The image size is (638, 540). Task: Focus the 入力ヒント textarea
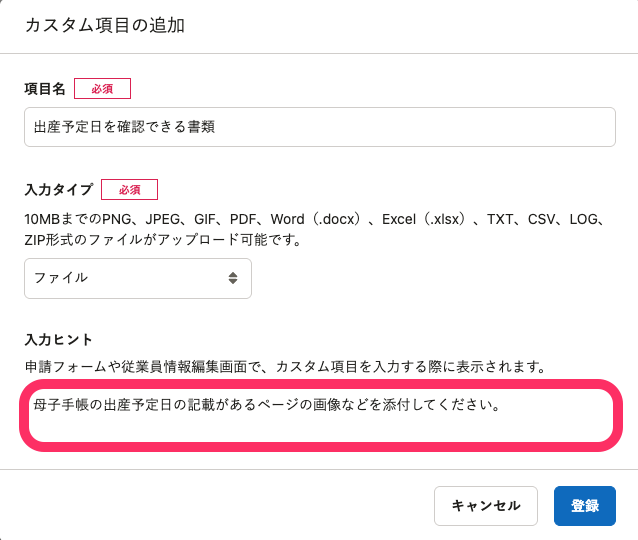coord(321,415)
